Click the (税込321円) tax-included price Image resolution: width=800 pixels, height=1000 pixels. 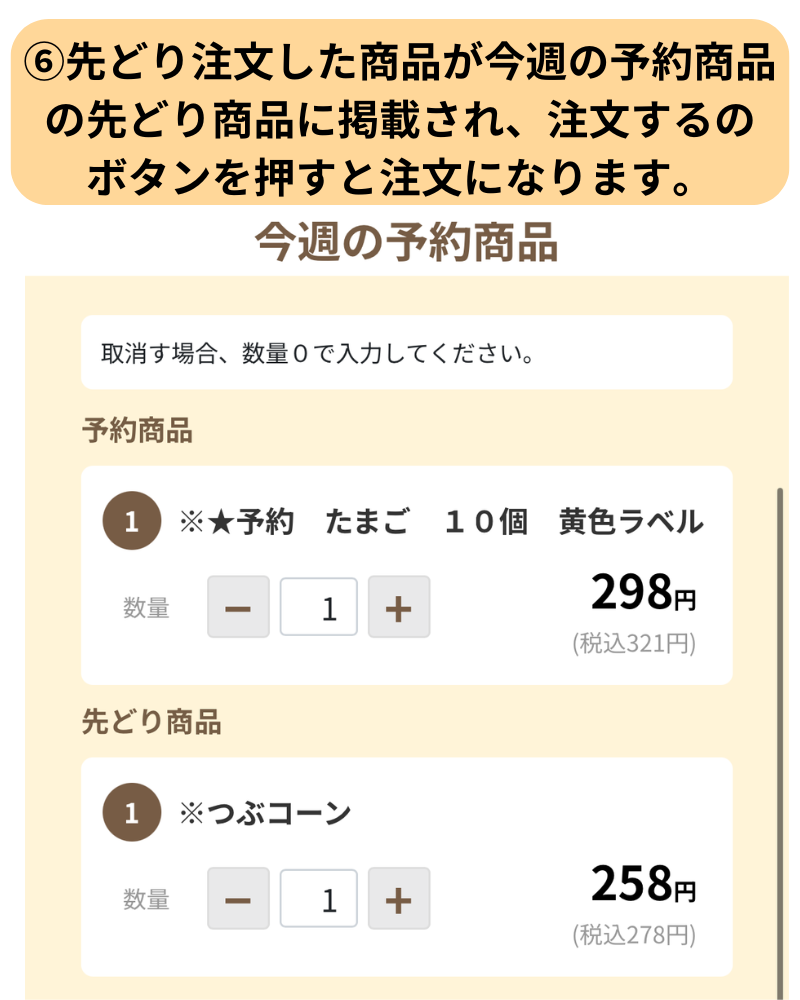[634, 643]
